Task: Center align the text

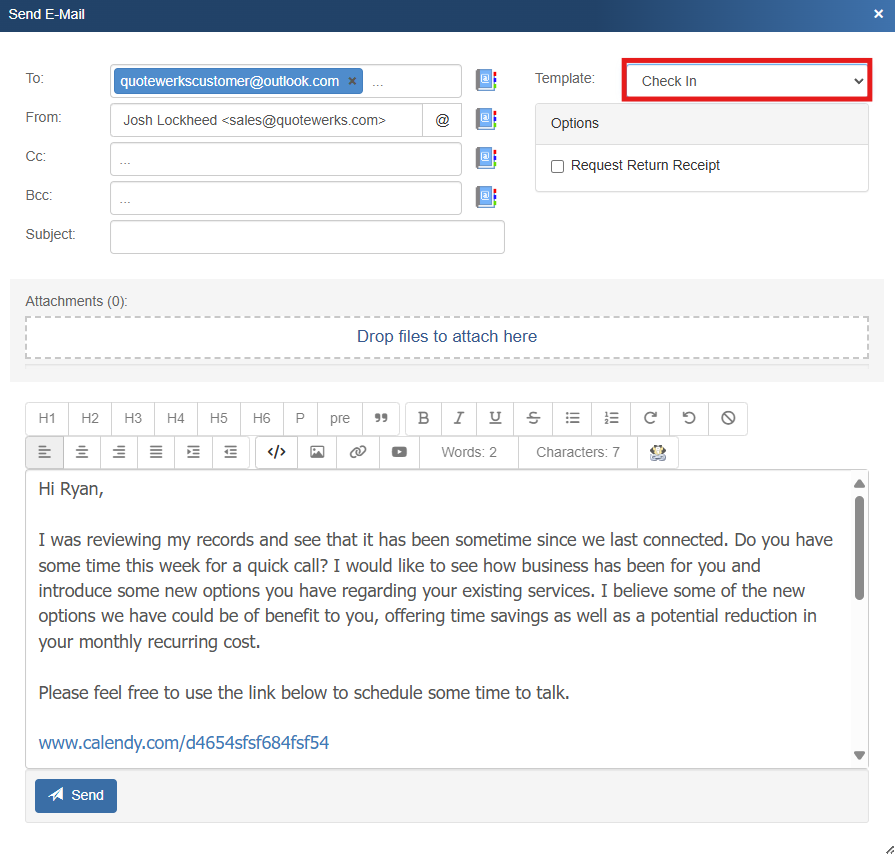Action: coord(82,452)
